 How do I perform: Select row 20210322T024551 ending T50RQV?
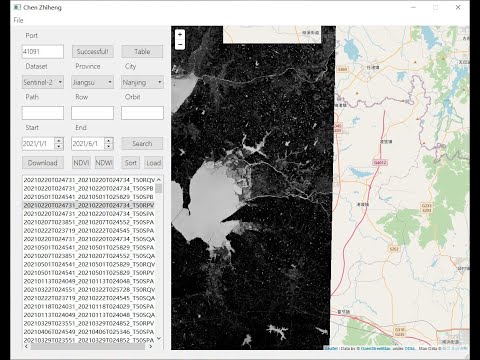(x=89, y=290)
